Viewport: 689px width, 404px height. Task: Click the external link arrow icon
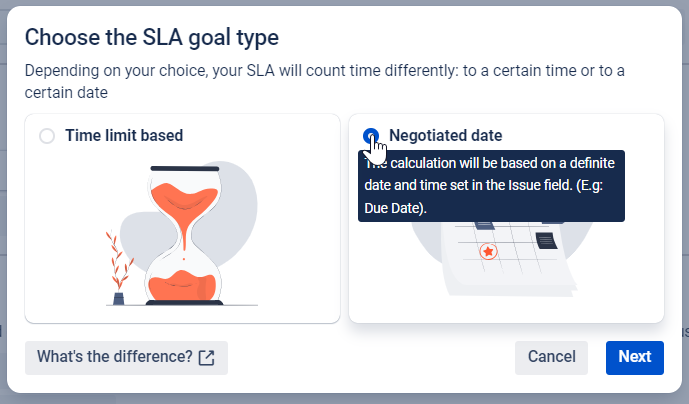[207, 358]
